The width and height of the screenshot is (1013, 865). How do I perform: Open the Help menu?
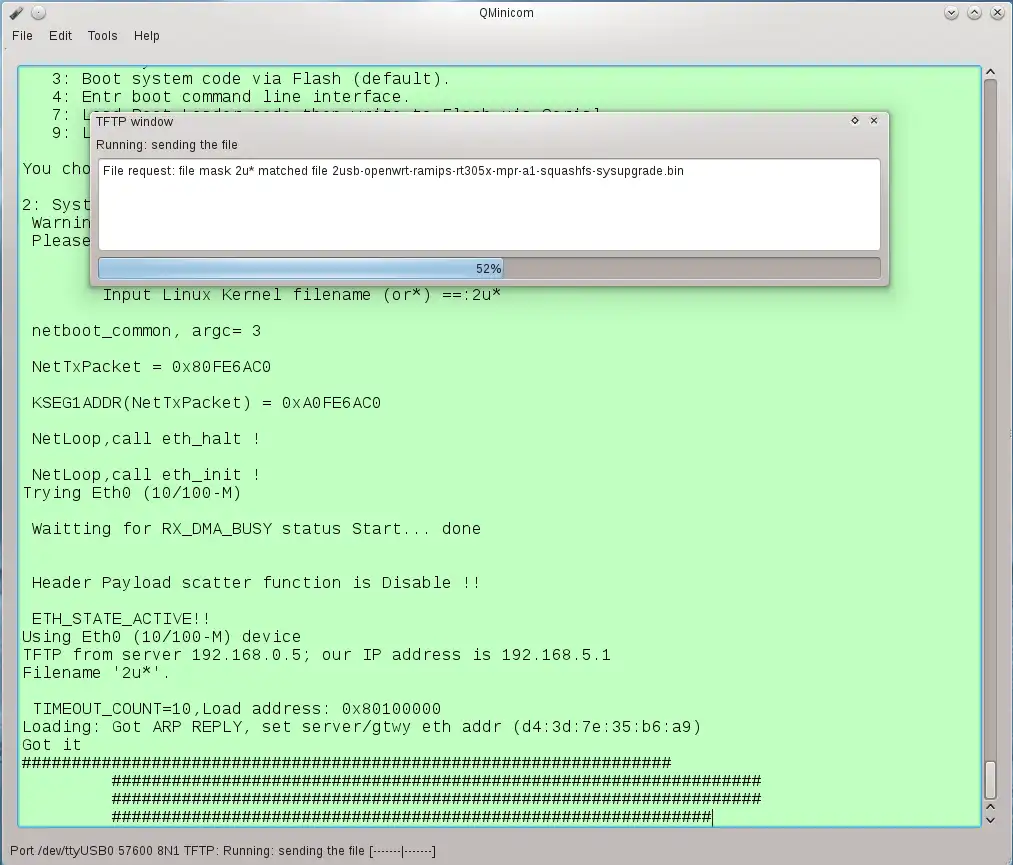147,36
